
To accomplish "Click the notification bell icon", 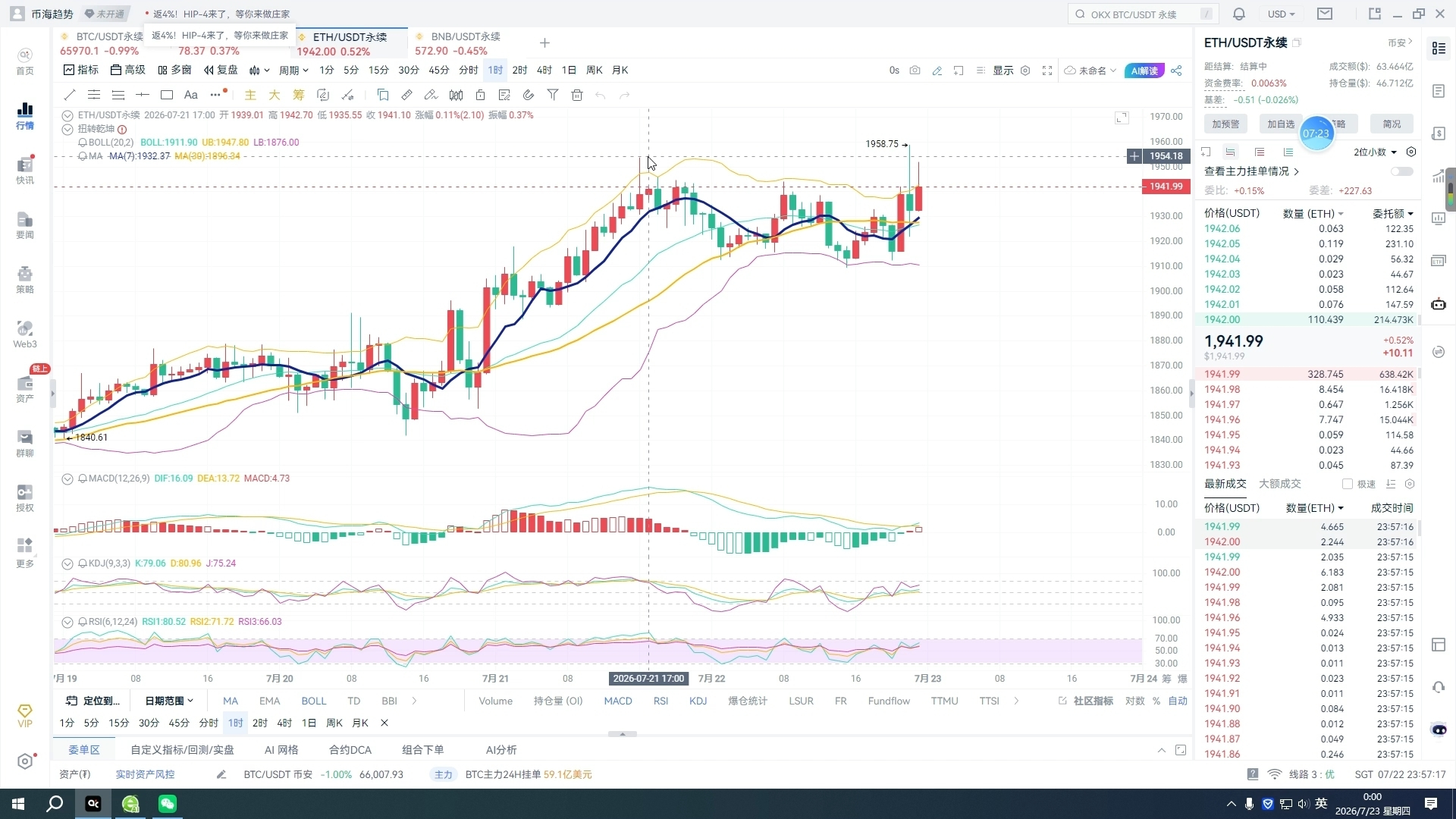I will (x=1239, y=14).
